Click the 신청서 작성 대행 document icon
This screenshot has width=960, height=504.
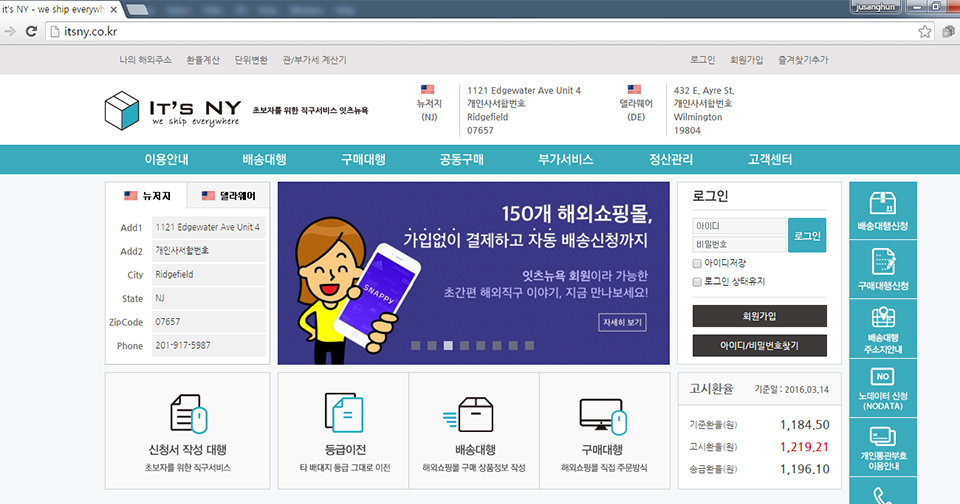(187, 414)
